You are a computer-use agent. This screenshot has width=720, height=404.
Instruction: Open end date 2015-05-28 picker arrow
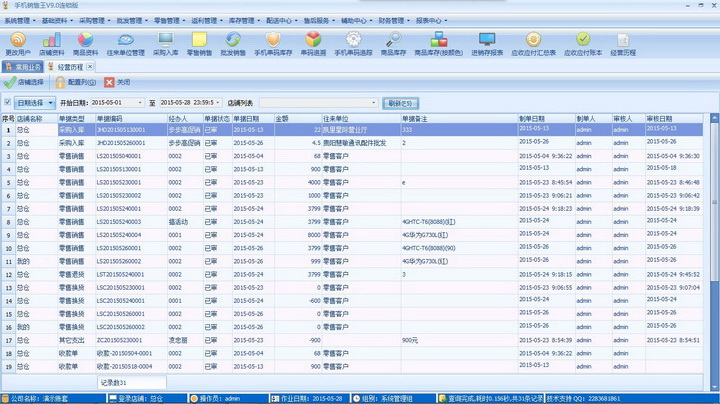218,103
